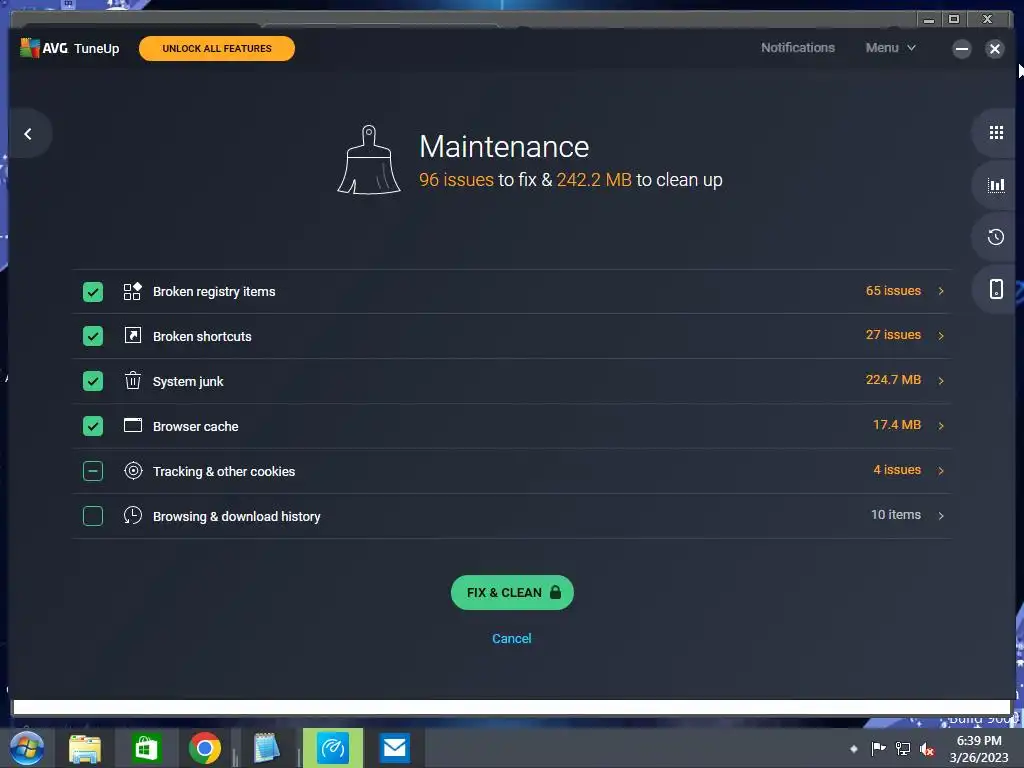This screenshot has width=1024, height=768.
Task: Show hidden tray icons
Action: point(854,749)
